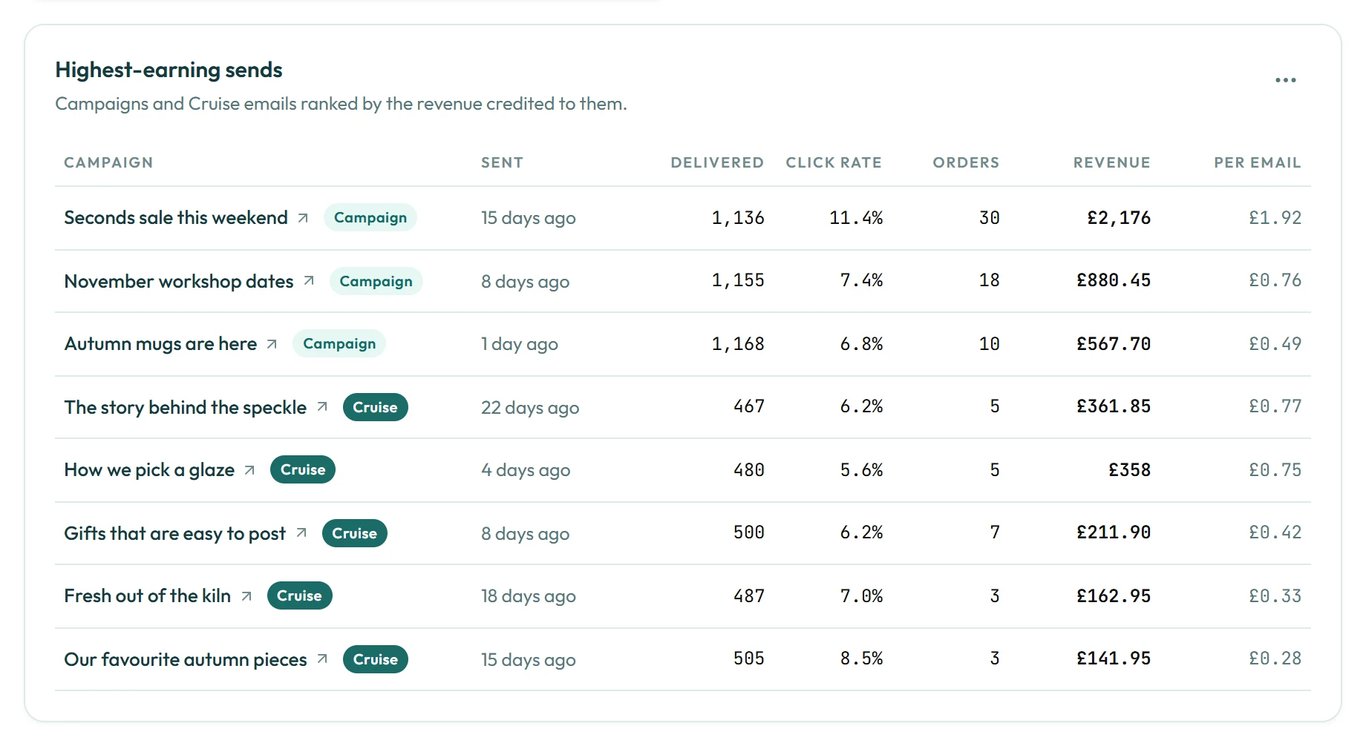The width and height of the screenshot is (1366, 746).
Task: Click the £2,176 revenue value
Action: (x=1119, y=218)
